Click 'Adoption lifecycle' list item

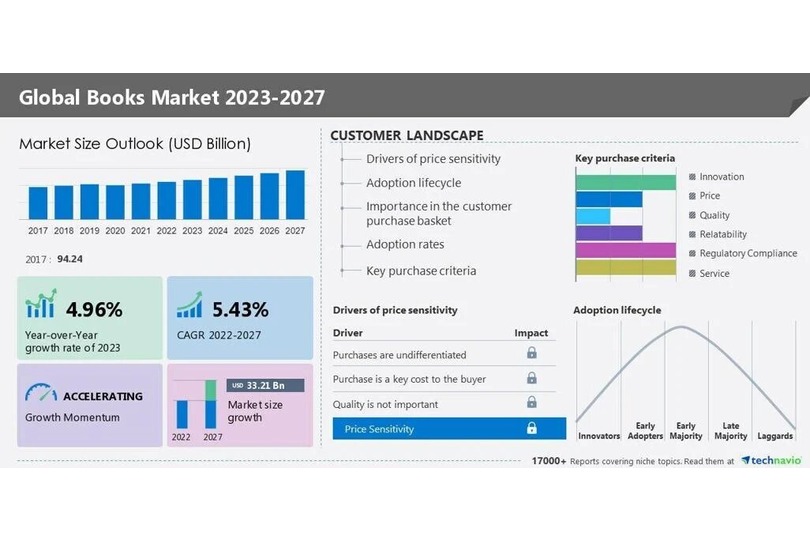pos(414,182)
